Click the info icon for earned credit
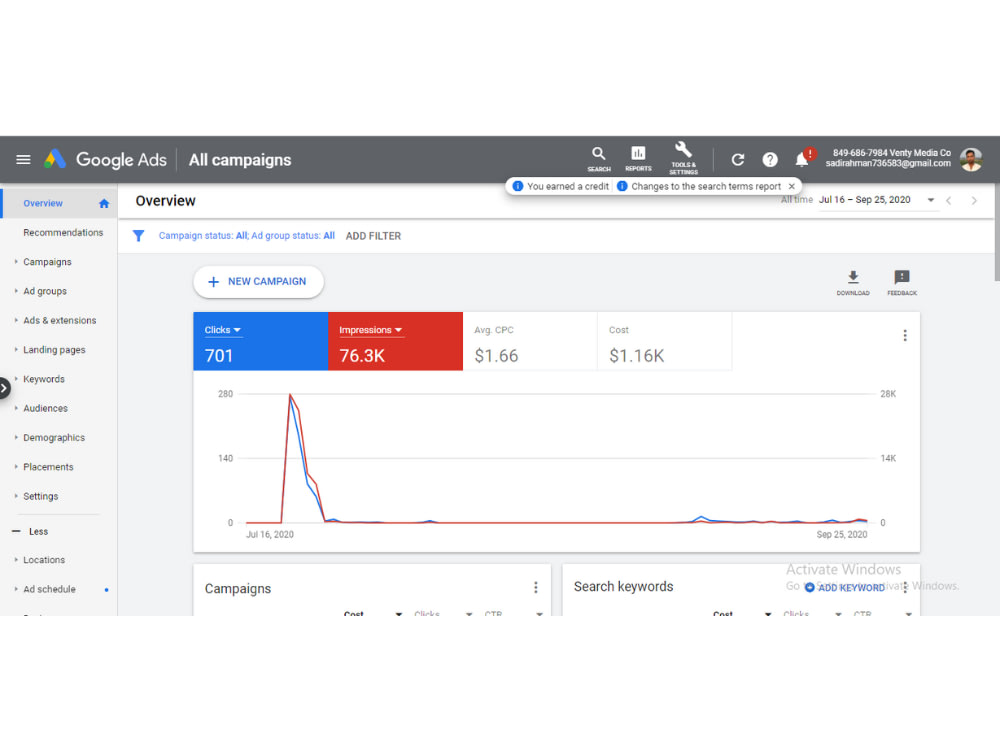Image resolution: width=1000 pixels, height=750 pixels. (x=518, y=186)
